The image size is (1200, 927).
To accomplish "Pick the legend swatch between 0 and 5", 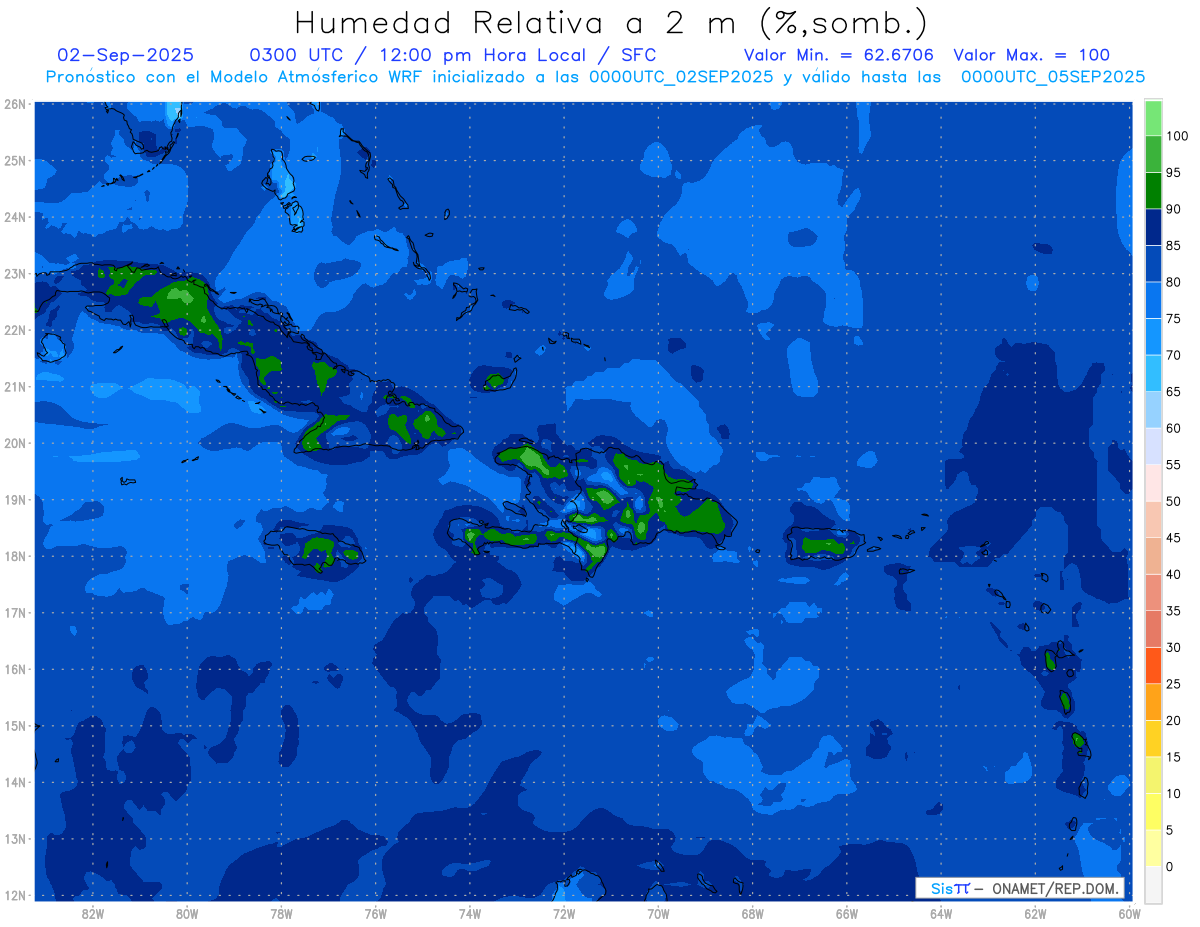I will [1153, 847].
